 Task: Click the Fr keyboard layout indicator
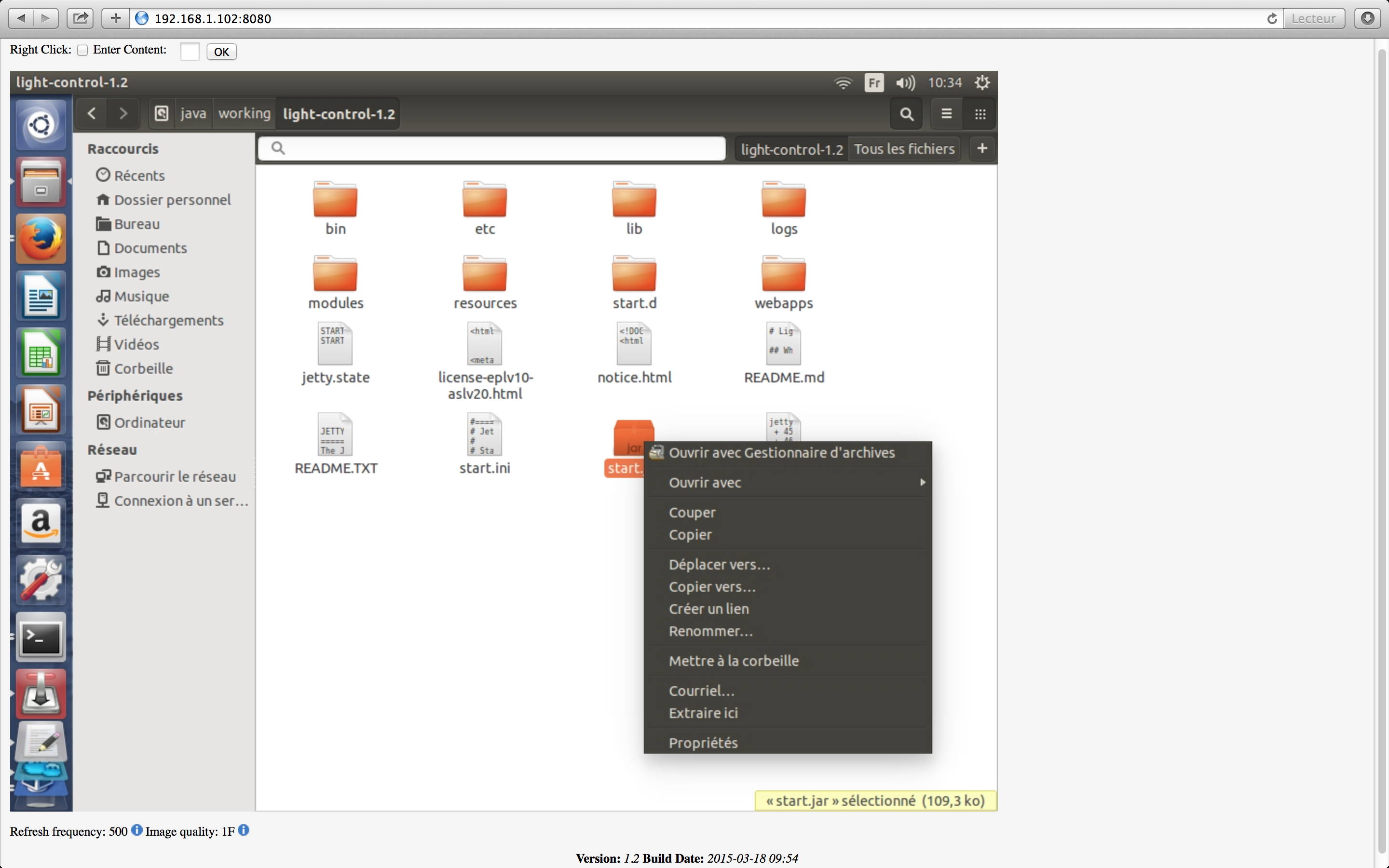click(x=873, y=82)
